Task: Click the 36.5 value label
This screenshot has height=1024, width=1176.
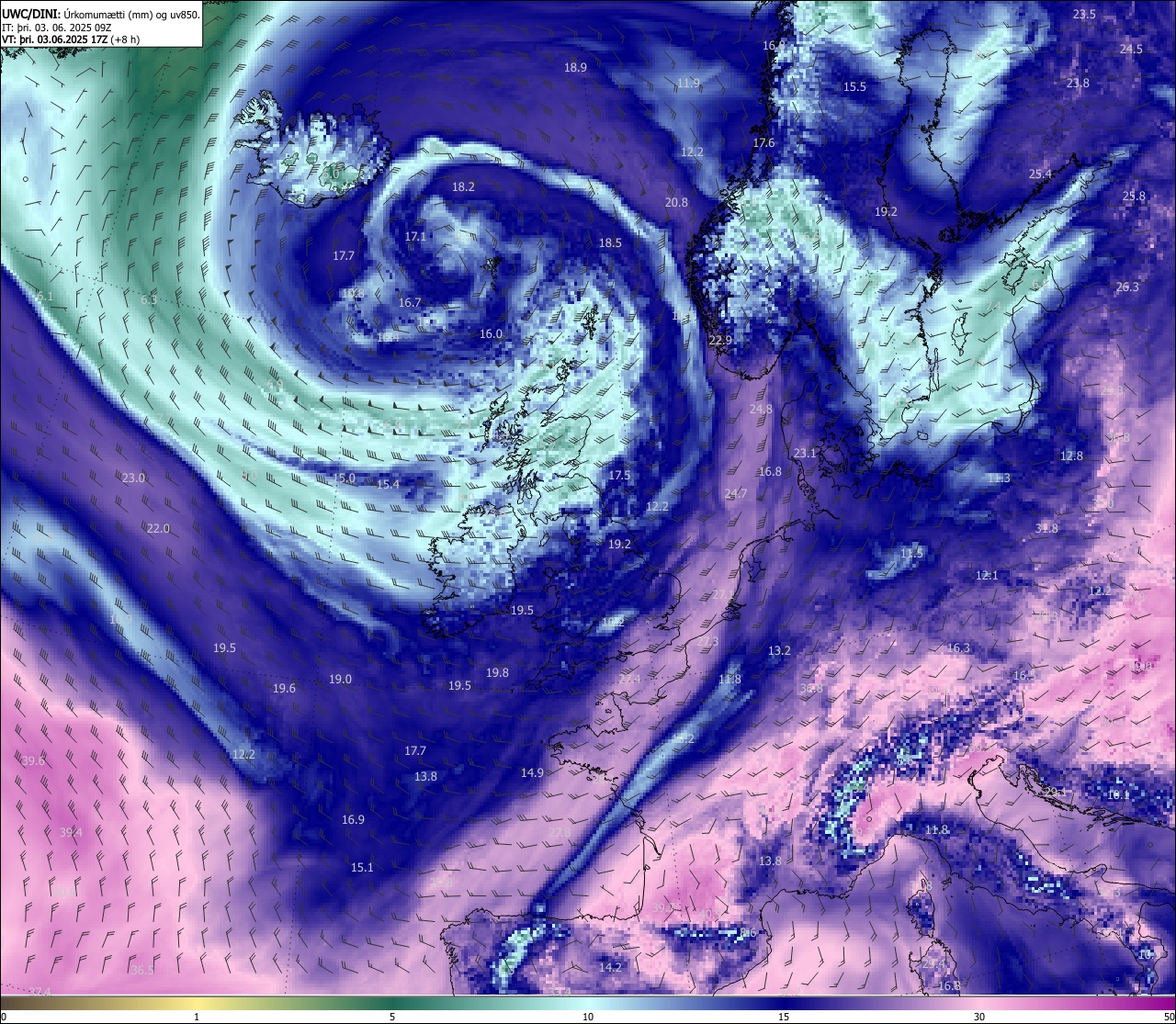Action: point(142,970)
